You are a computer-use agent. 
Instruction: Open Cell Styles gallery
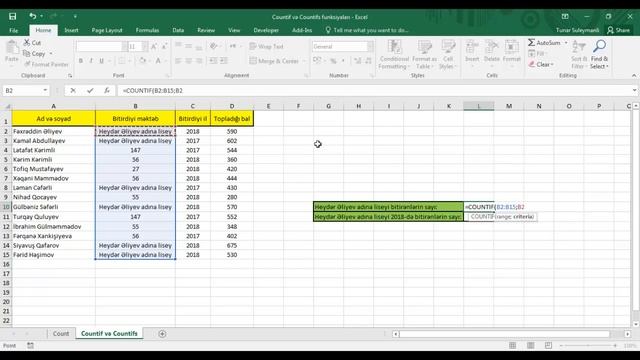[448, 55]
